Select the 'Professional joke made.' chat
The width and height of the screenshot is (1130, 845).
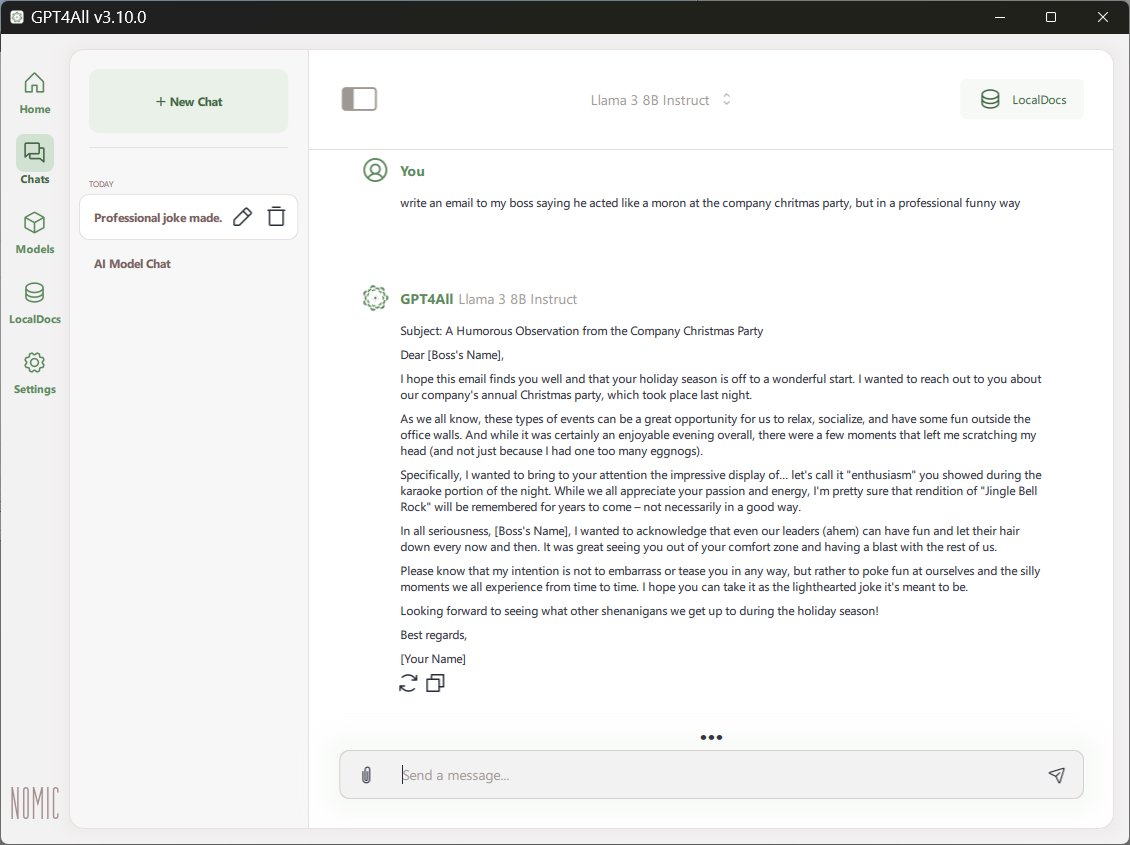158,218
